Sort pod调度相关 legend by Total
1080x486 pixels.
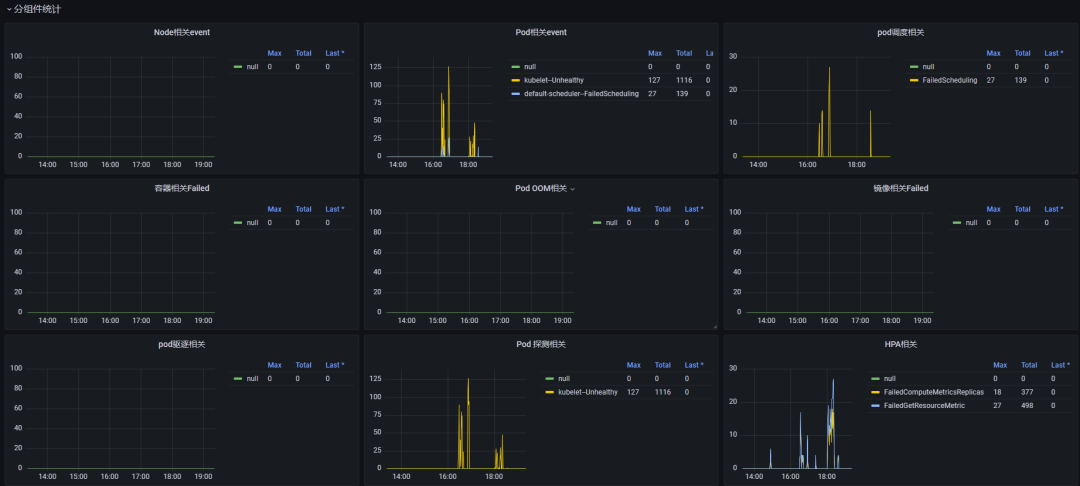click(x=1022, y=53)
